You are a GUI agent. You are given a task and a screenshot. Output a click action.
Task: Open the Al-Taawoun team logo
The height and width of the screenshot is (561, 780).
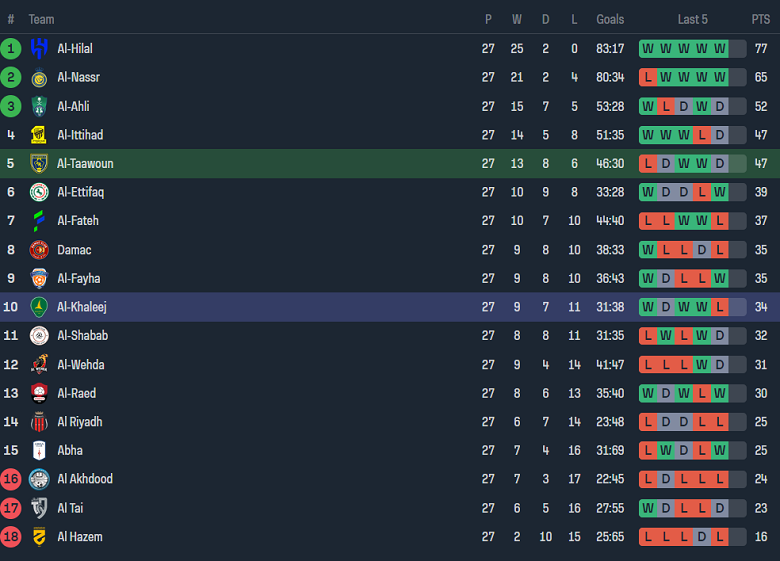39,164
